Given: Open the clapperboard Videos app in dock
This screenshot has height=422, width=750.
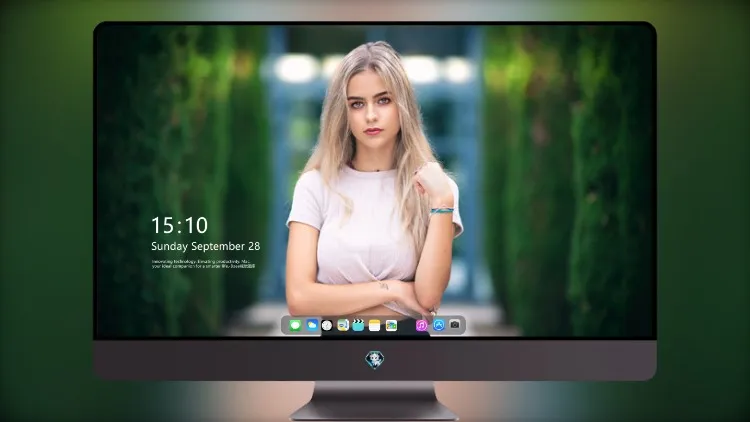Looking at the screenshot, I should [x=358, y=326].
